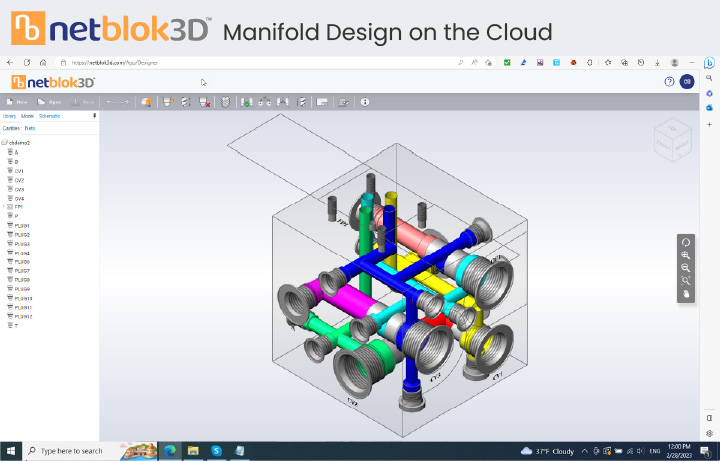Open the Nets sub-tab
The width and height of the screenshot is (720, 462).
tap(31, 128)
